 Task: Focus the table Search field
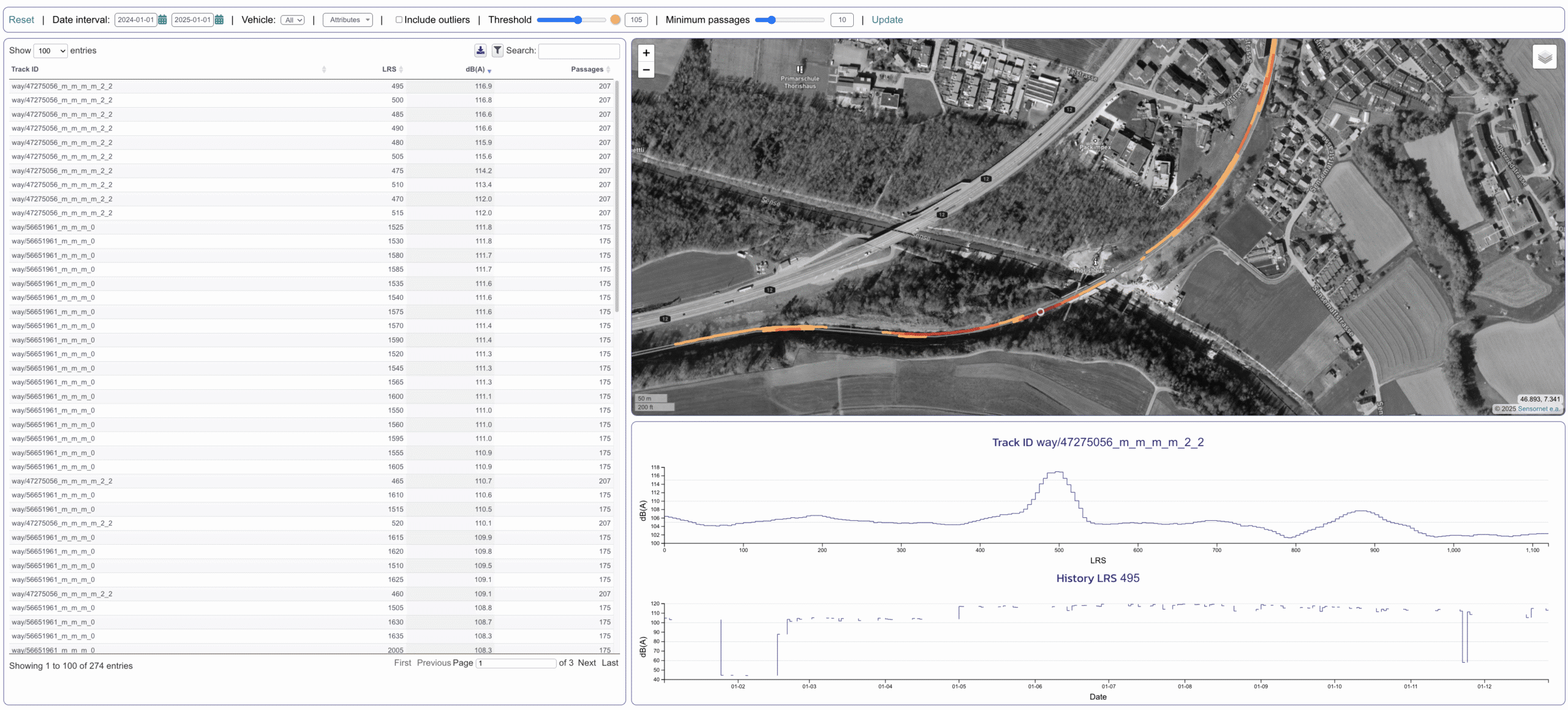pos(578,51)
